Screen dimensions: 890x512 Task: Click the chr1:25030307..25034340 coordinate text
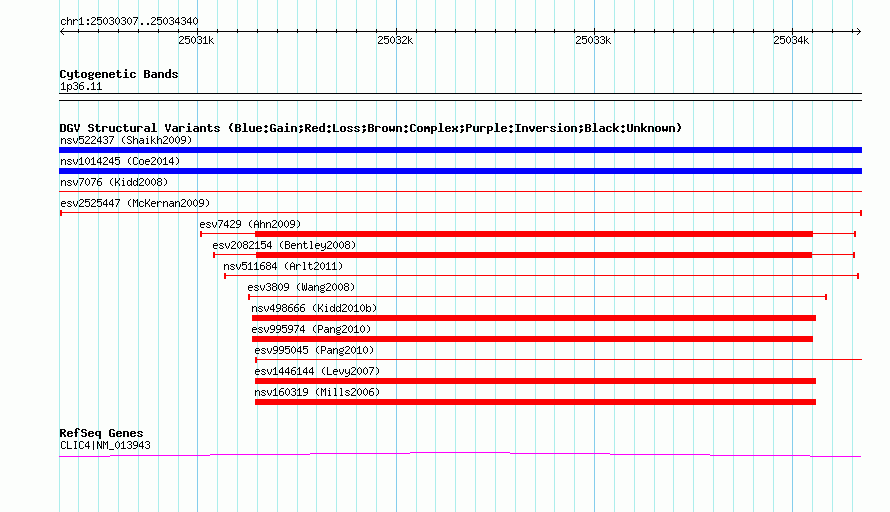click(129, 21)
